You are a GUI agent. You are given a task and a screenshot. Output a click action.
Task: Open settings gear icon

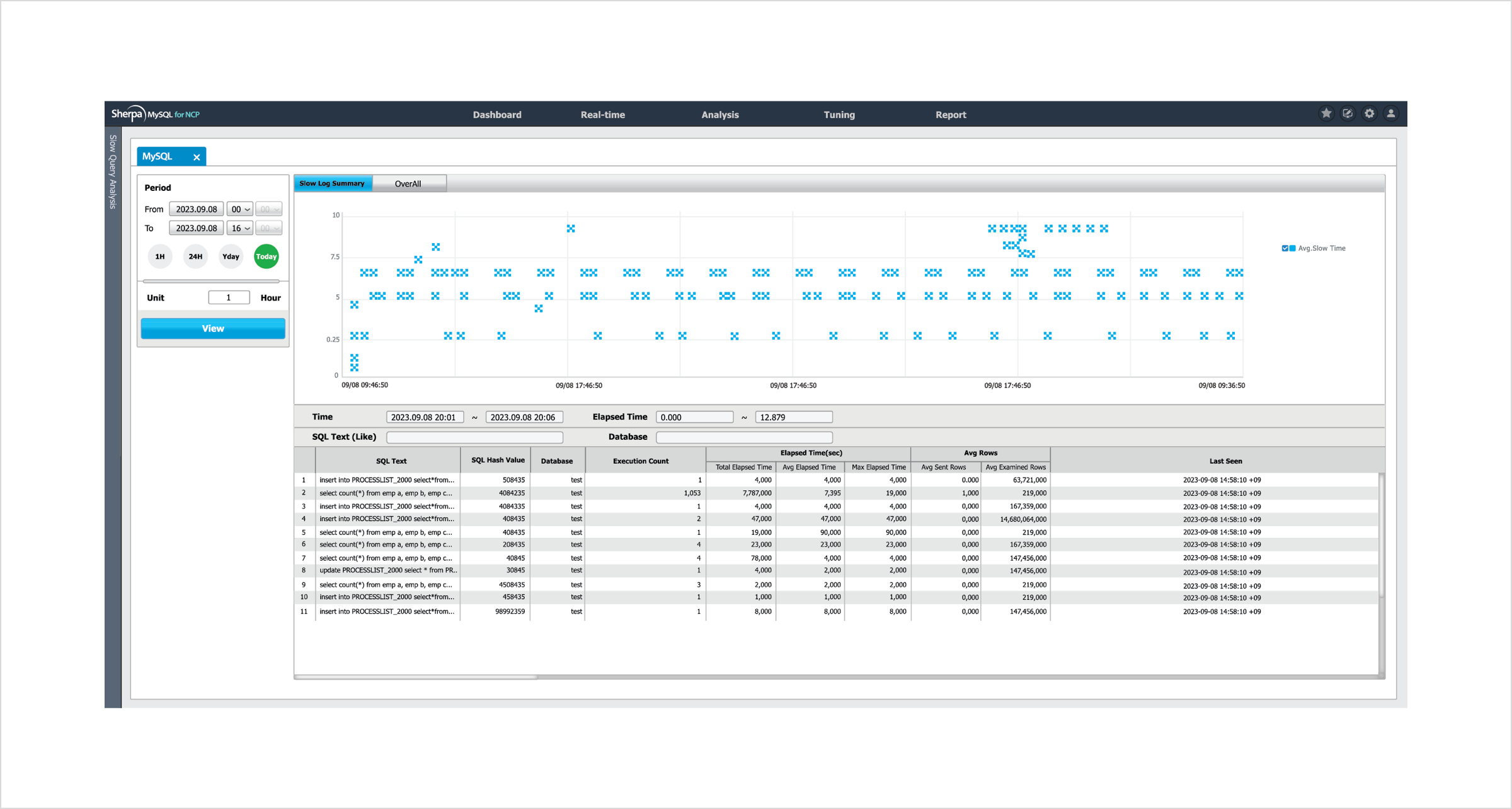(x=1369, y=113)
